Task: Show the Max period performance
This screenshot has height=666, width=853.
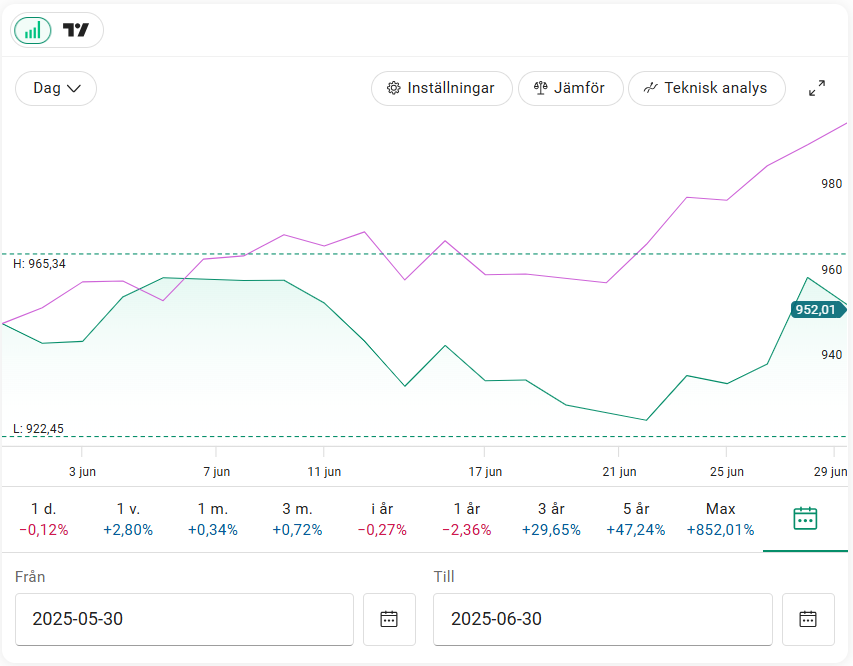Action: [x=720, y=519]
